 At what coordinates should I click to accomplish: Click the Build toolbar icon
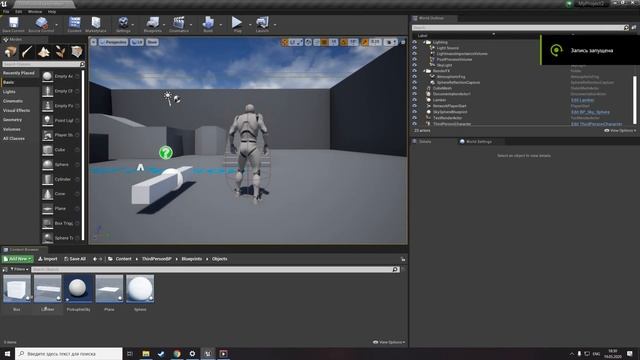208,24
